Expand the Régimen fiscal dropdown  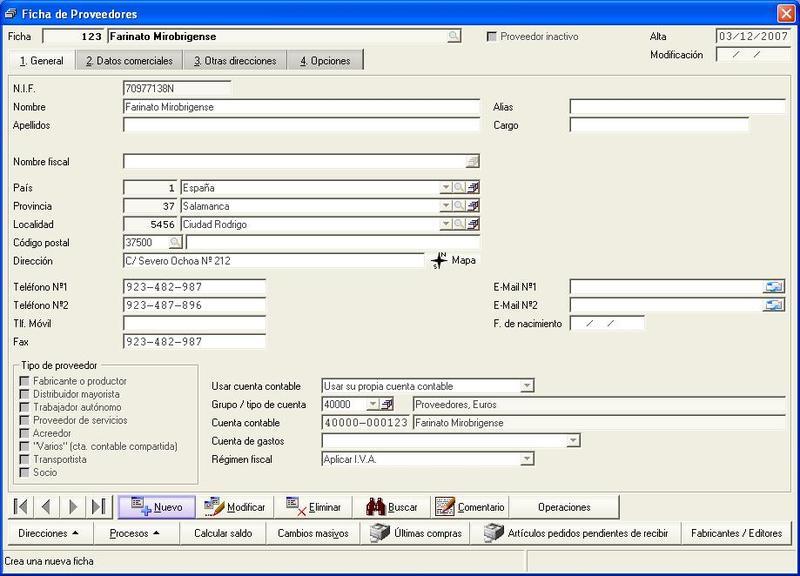pos(527,459)
